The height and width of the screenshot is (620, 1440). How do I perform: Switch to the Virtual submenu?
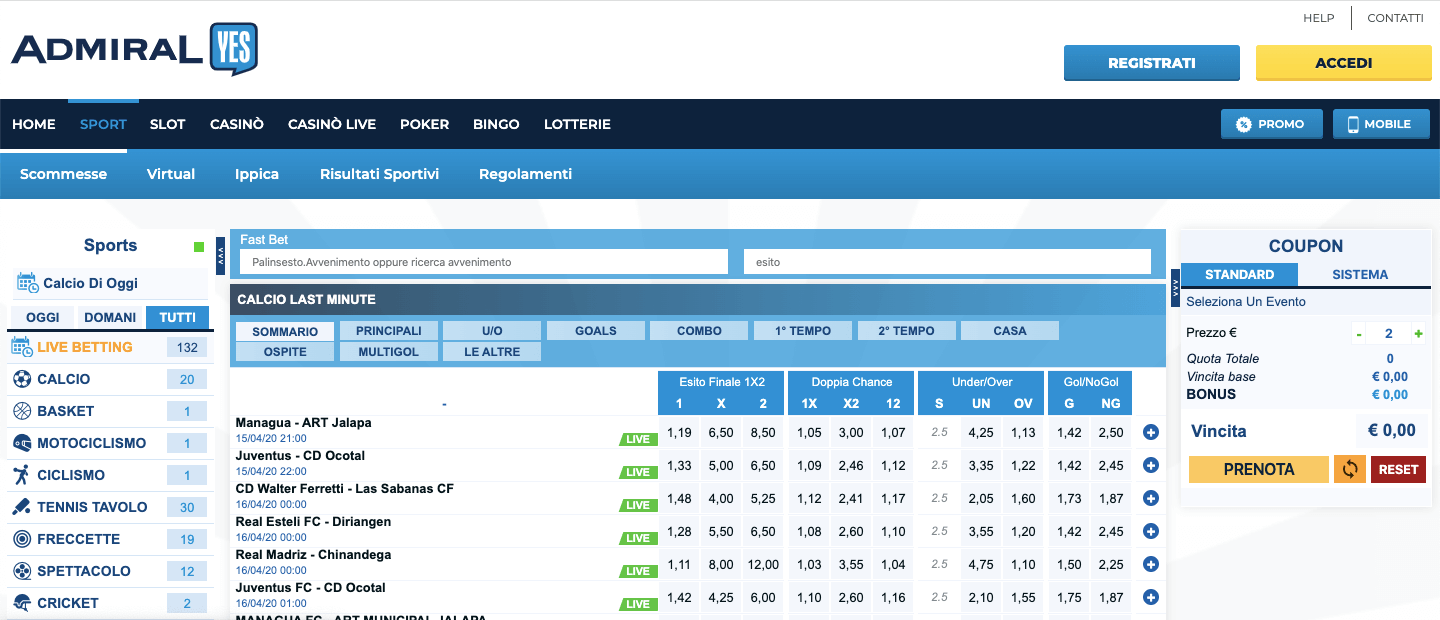(171, 174)
